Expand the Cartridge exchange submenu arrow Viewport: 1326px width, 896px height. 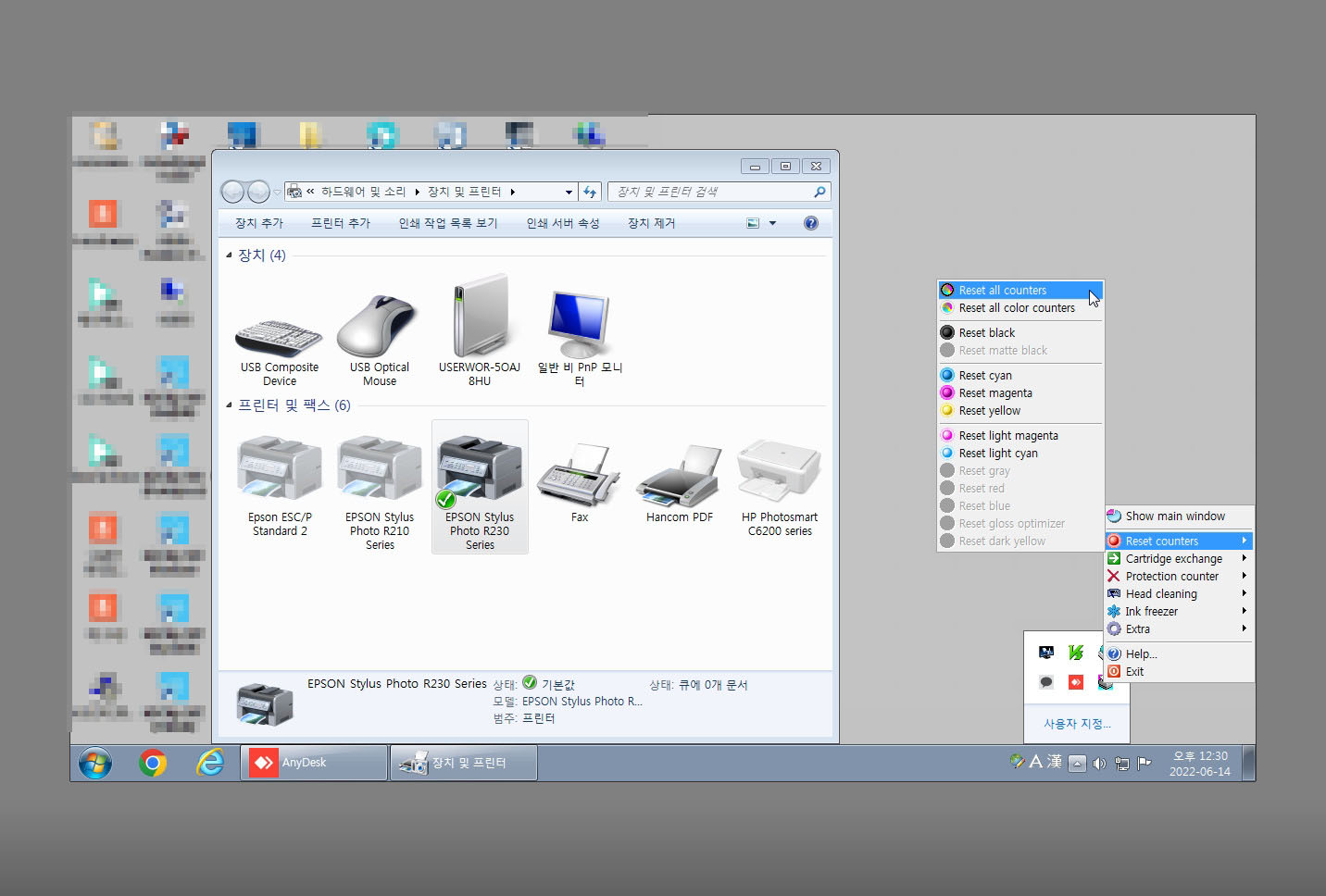coord(1245,558)
